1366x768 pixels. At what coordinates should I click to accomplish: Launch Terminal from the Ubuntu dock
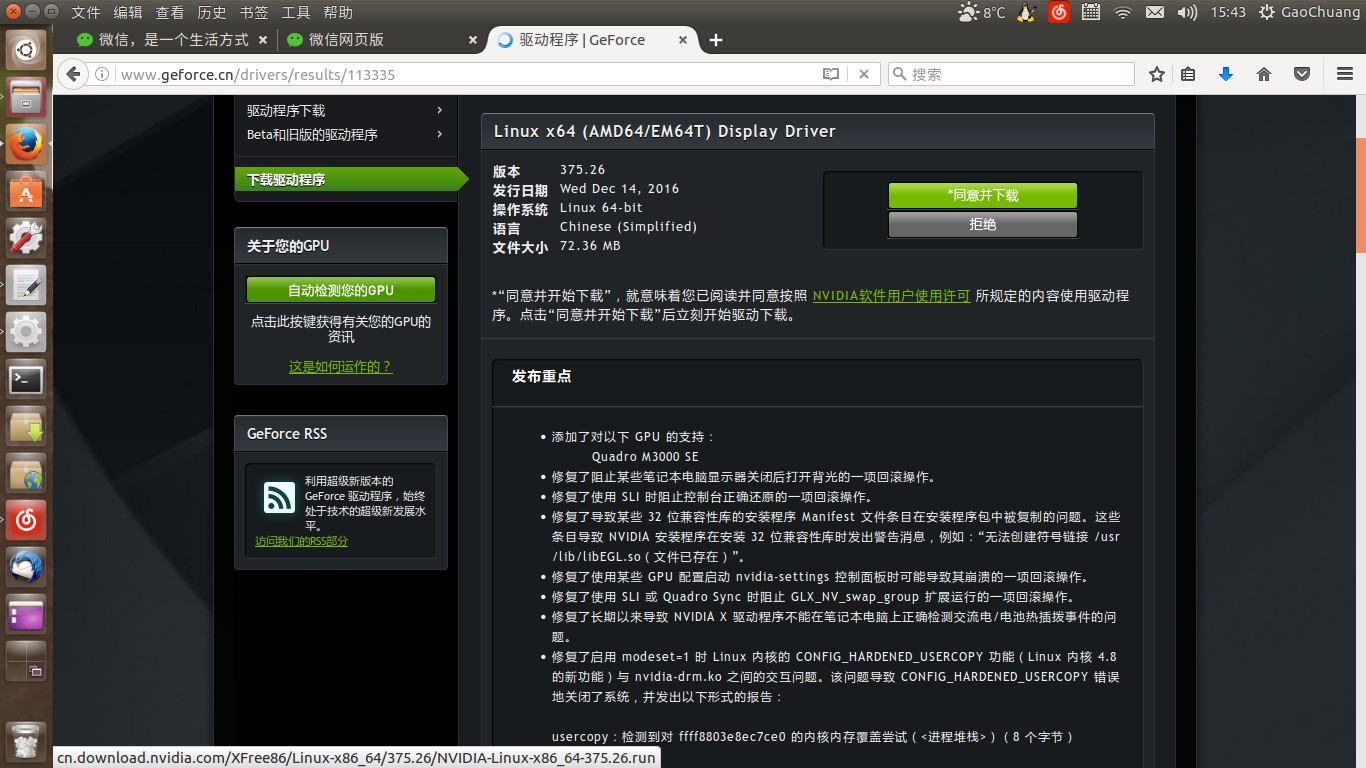point(26,380)
